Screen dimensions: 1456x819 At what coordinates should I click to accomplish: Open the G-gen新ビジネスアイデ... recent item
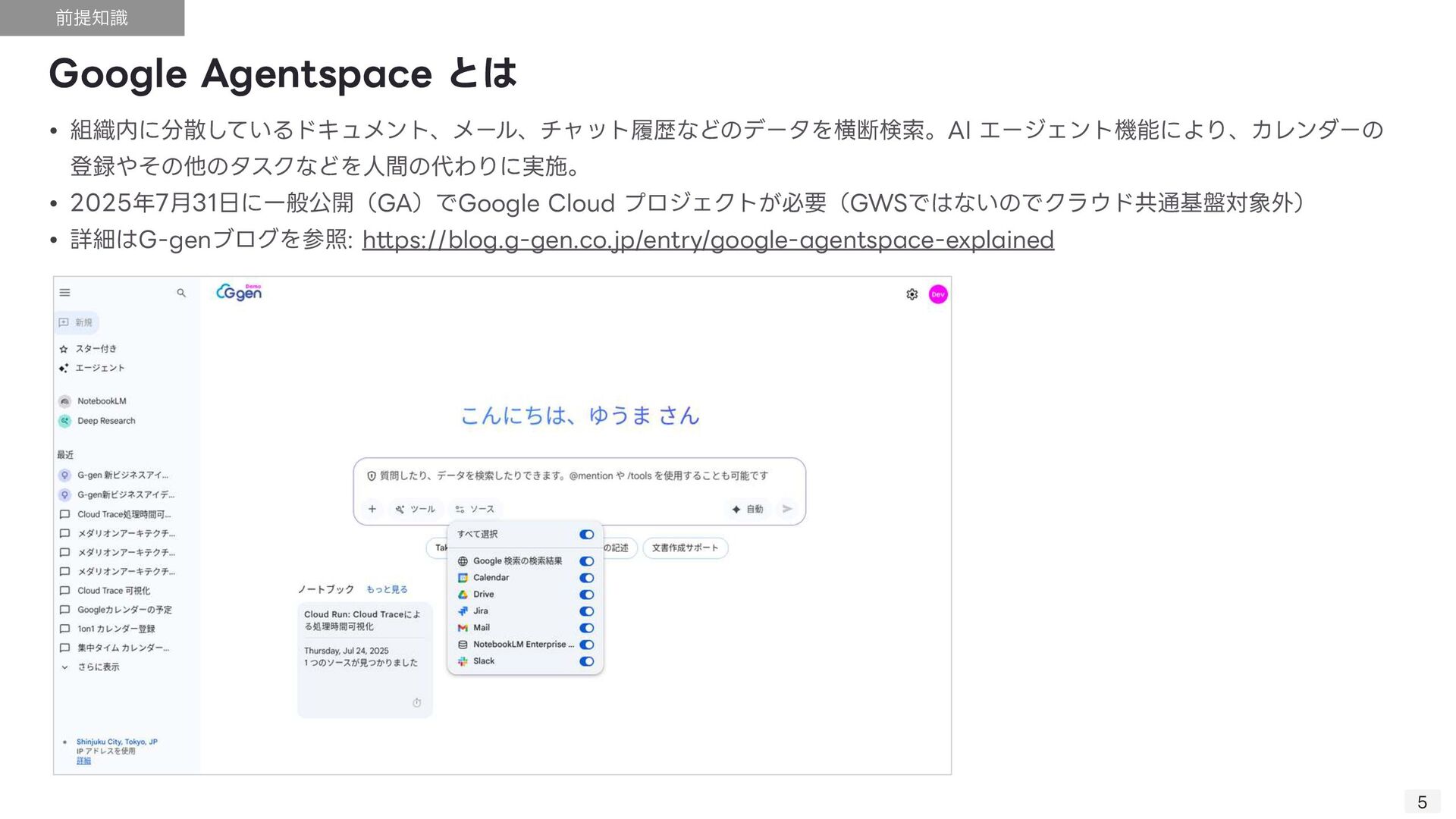pos(116,494)
